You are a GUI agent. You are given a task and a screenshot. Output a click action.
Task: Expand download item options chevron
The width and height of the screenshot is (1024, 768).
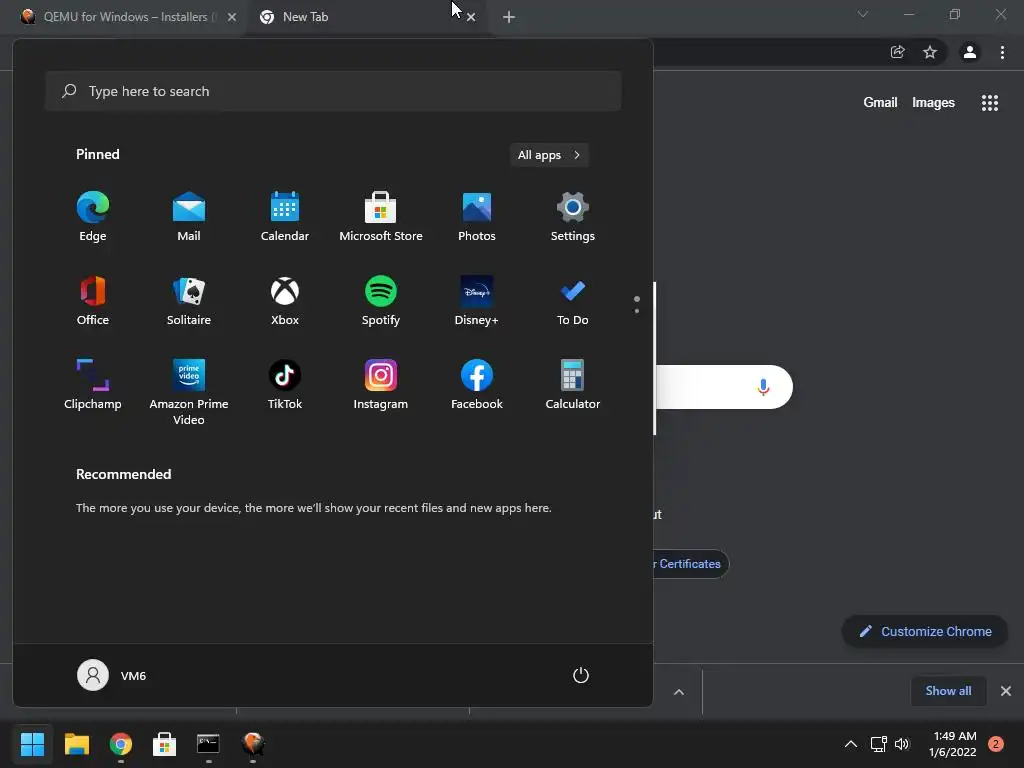[x=679, y=692]
